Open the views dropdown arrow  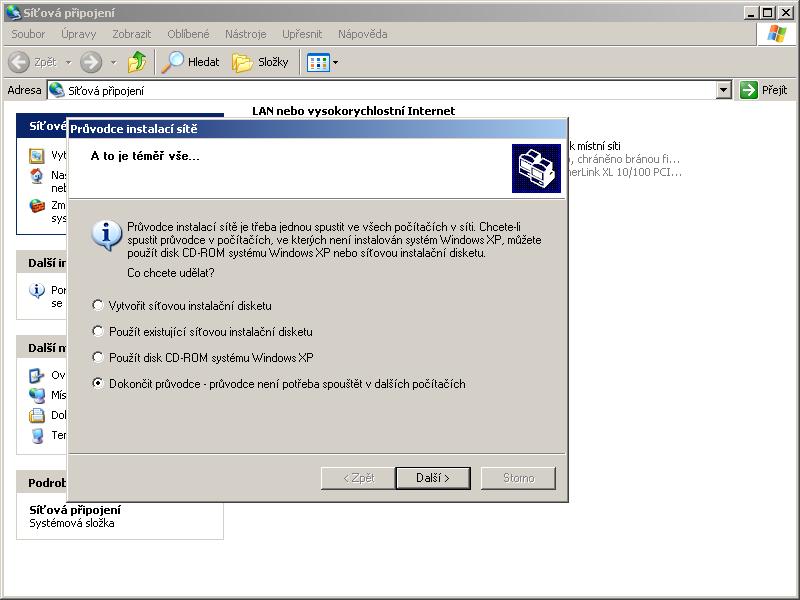coord(335,62)
